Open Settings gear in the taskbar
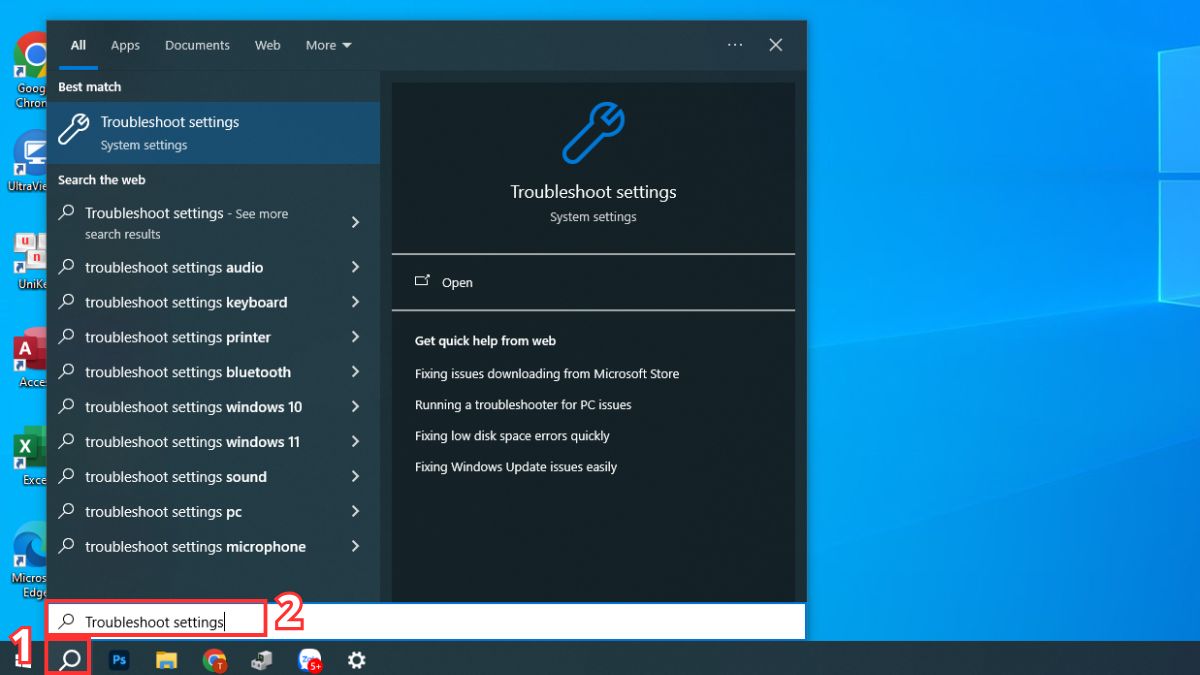1200x675 pixels. [356, 660]
